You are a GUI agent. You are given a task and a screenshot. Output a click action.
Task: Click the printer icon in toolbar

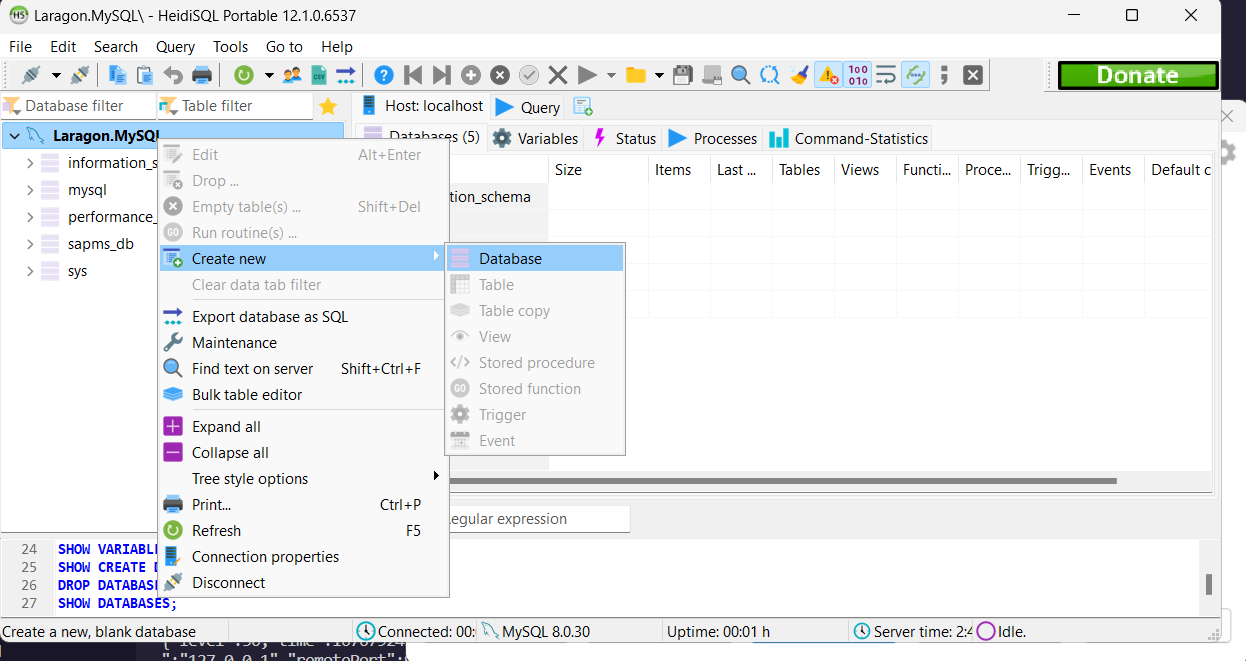(202, 75)
